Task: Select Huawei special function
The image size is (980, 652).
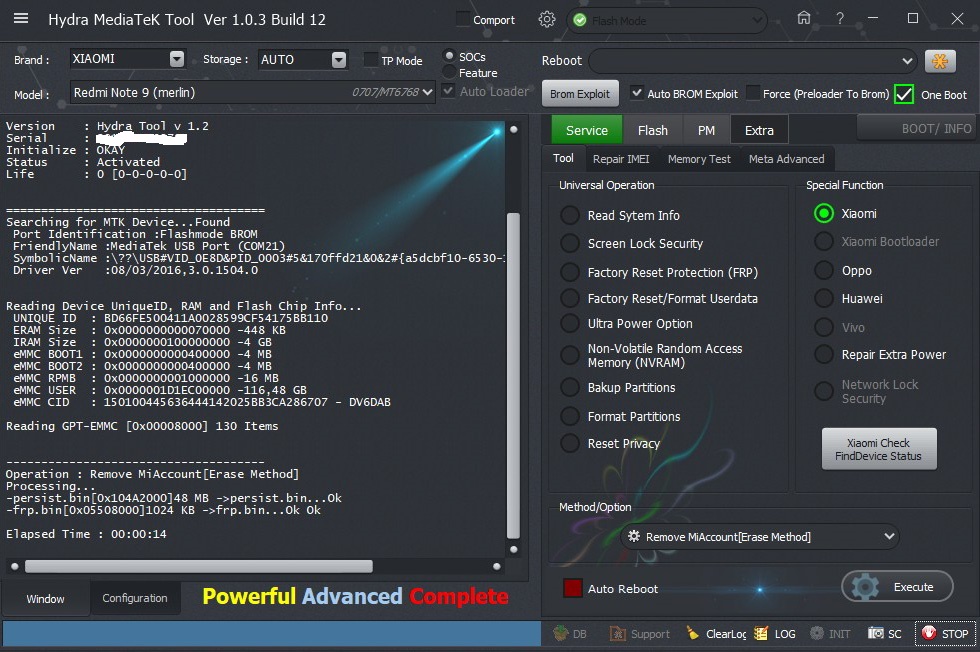Action: pos(824,299)
